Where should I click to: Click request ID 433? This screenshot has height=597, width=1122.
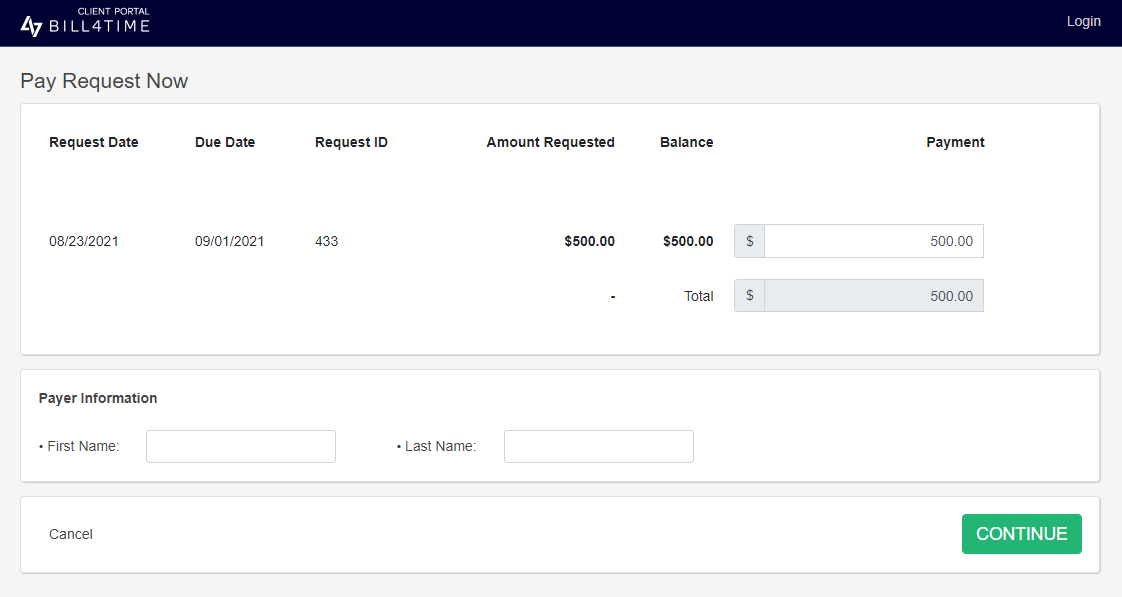point(326,241)
